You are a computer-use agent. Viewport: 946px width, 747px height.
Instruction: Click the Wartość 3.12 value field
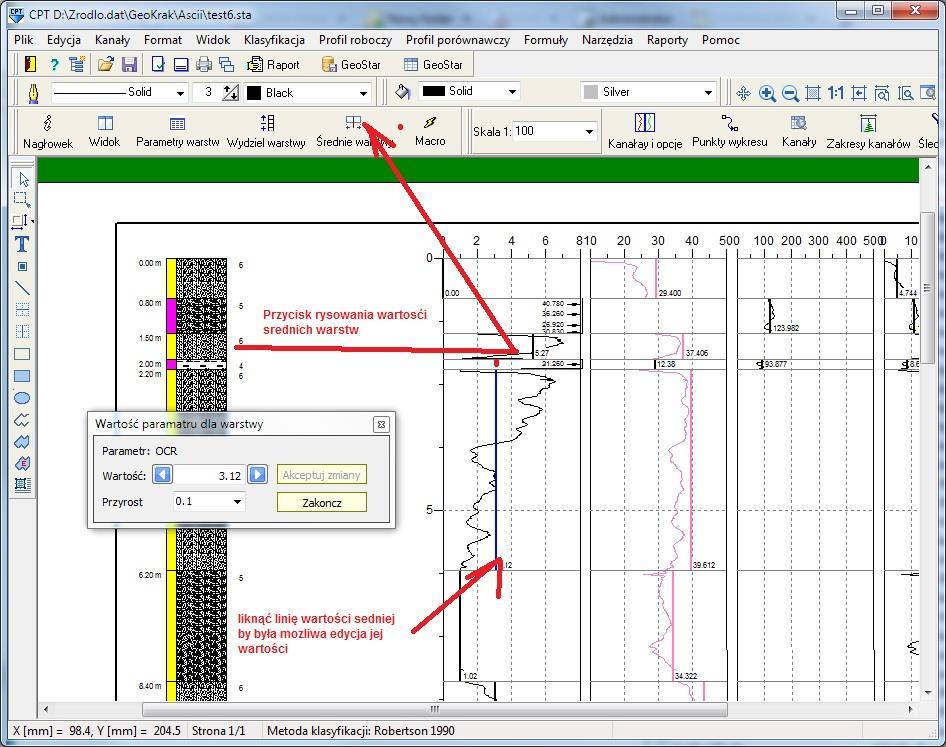pos(209,475)
